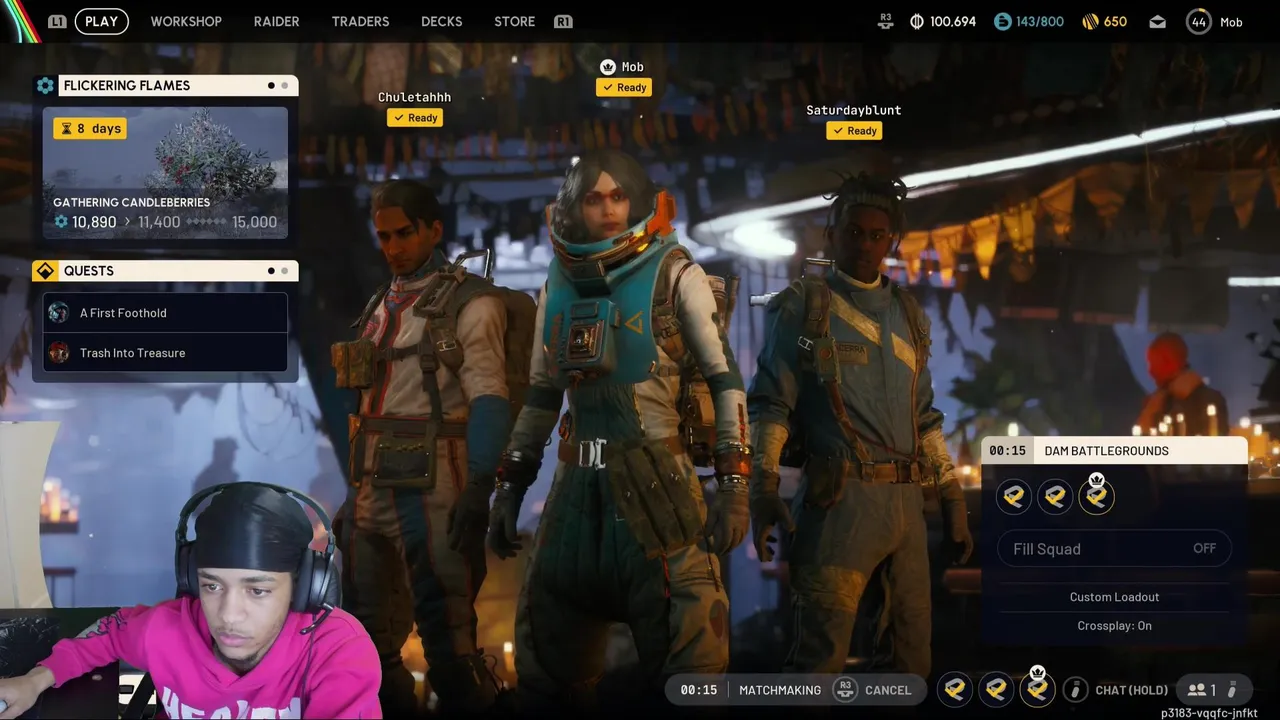The image size is (1280, 720).
Task: Open the Custom Loadout option
Action: [x=1114, y=597]
